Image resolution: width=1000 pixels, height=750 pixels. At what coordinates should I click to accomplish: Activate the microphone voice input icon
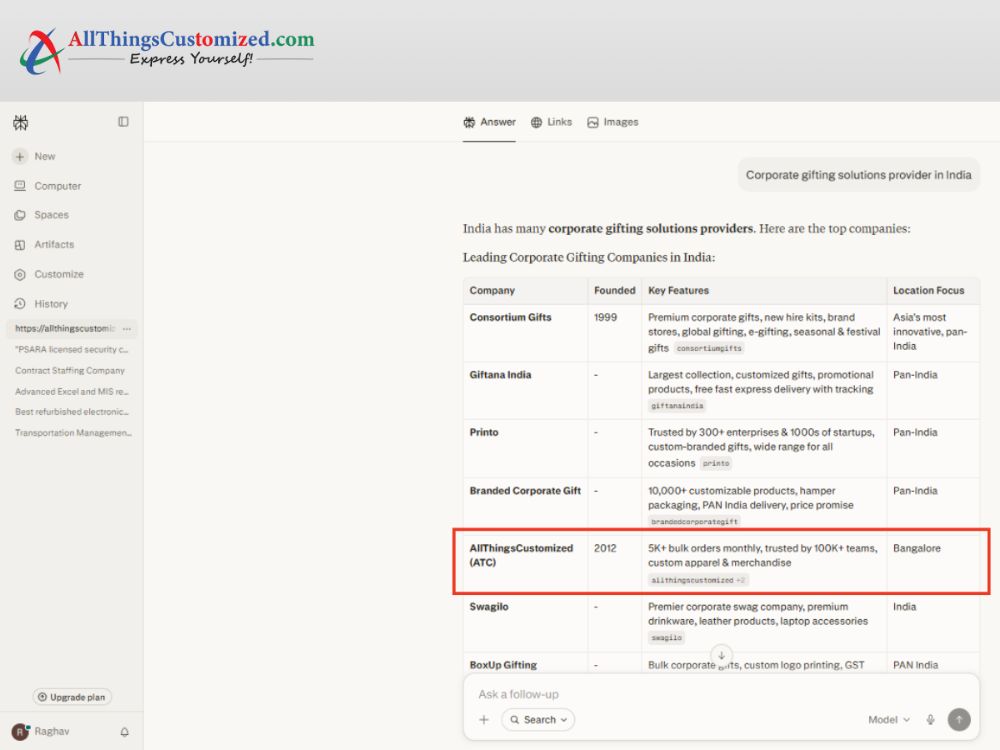pos(930,719)
